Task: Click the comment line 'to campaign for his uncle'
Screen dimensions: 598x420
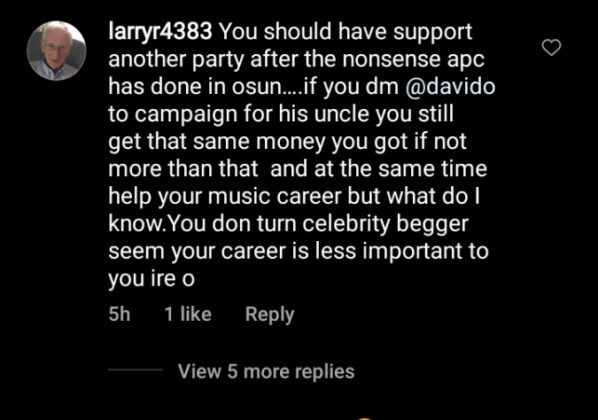Action: 281,114
